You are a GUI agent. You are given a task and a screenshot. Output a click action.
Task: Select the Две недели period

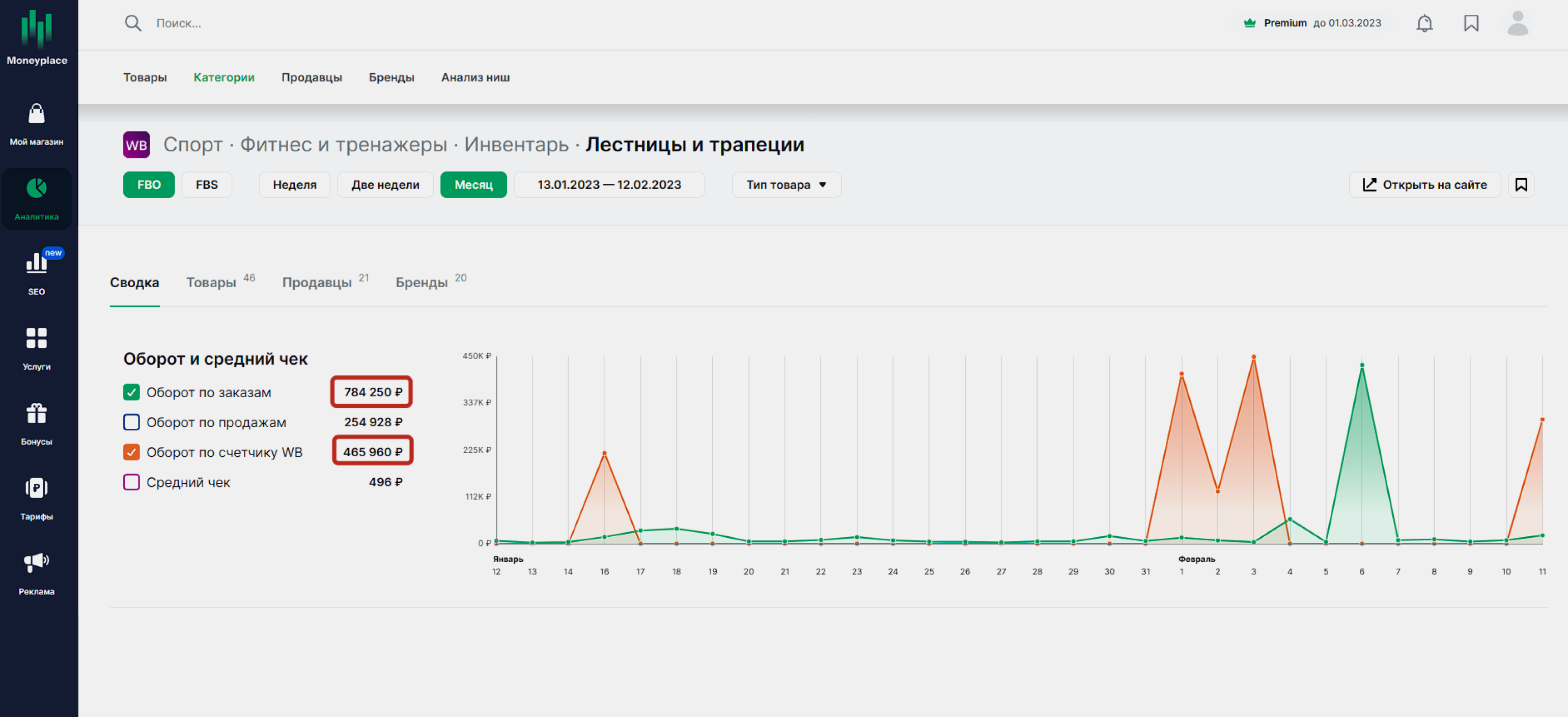tap(385, 184)
